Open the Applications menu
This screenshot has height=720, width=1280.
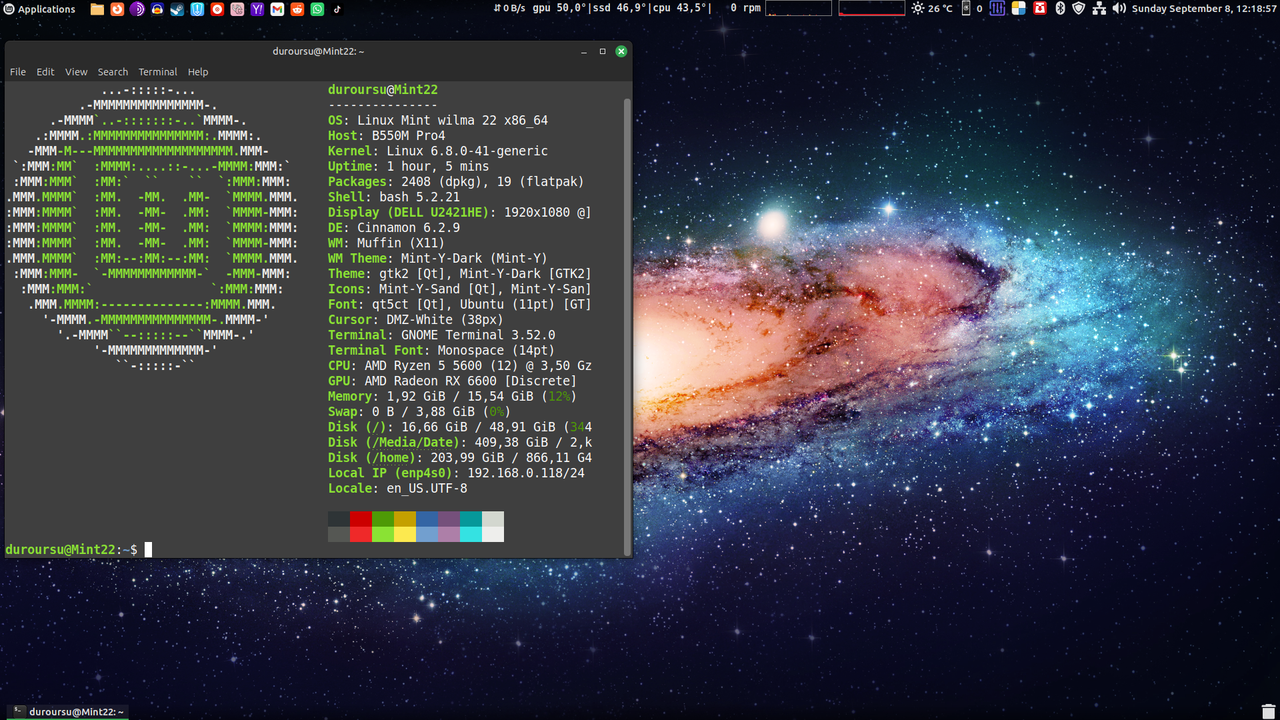[40, 9]
